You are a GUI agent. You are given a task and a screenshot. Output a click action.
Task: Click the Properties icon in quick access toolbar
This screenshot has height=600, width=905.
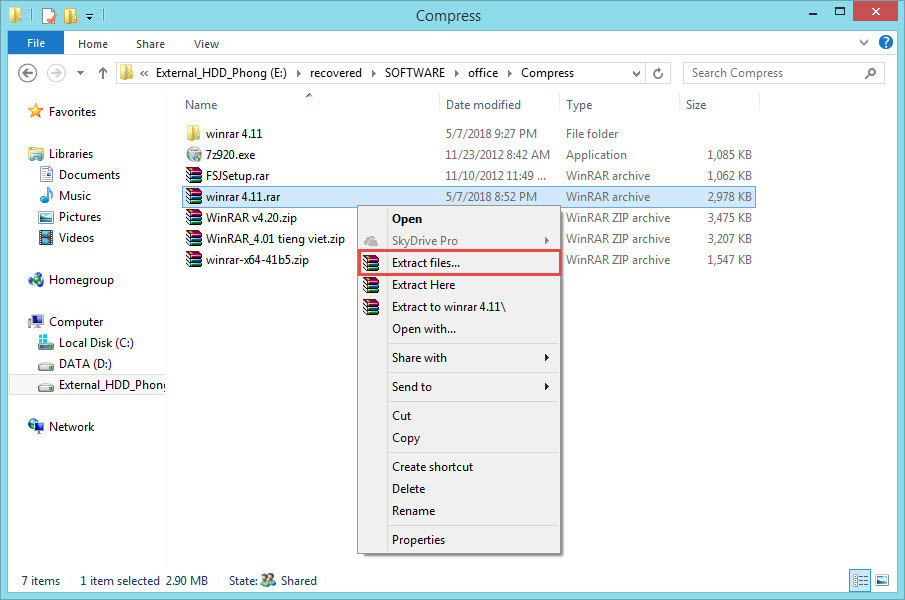(49, 15)
